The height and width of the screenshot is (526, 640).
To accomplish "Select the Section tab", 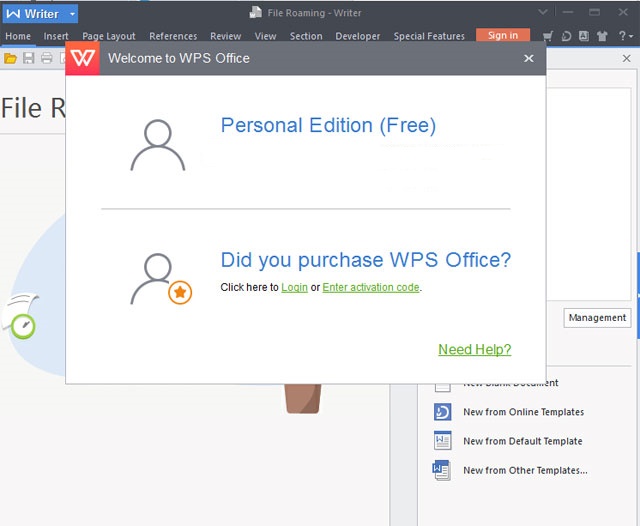I will point(306,36).
